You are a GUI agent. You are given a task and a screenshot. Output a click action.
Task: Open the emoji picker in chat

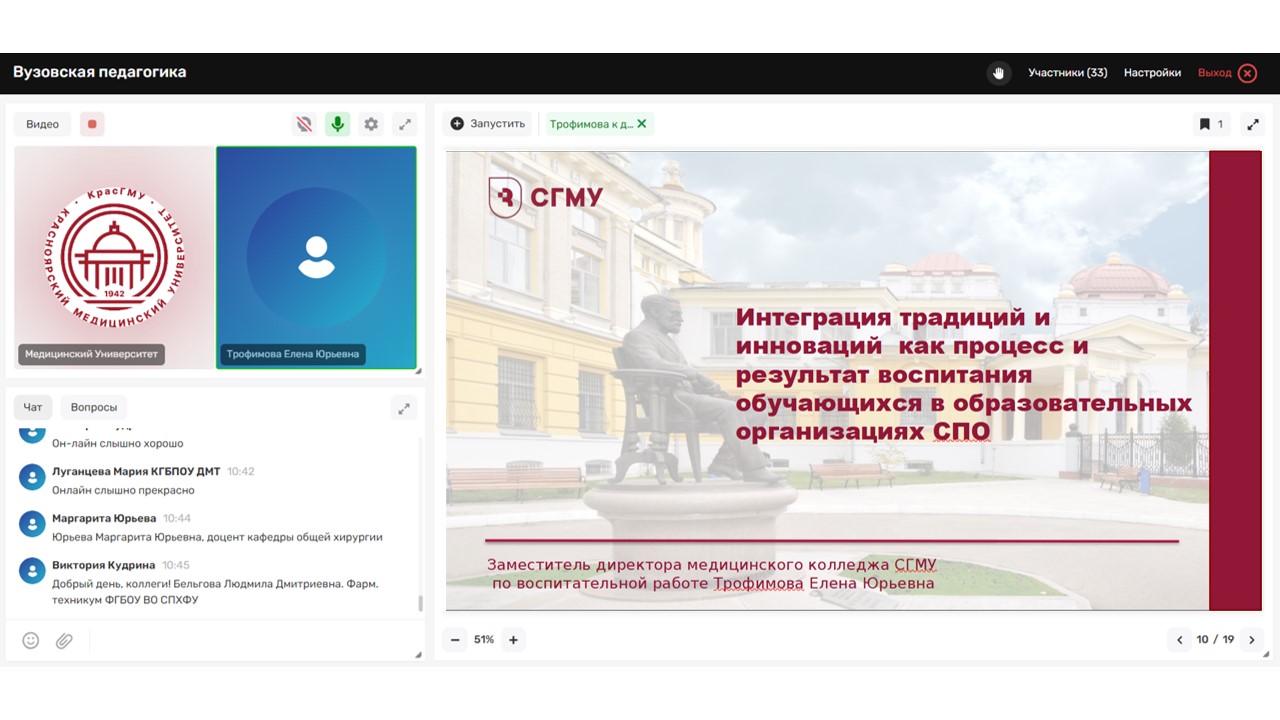pyautogui.click(x=31, y=640)
